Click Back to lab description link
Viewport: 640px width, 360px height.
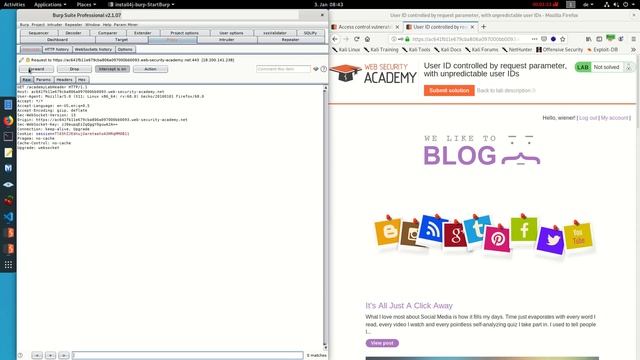pos(506,91)
